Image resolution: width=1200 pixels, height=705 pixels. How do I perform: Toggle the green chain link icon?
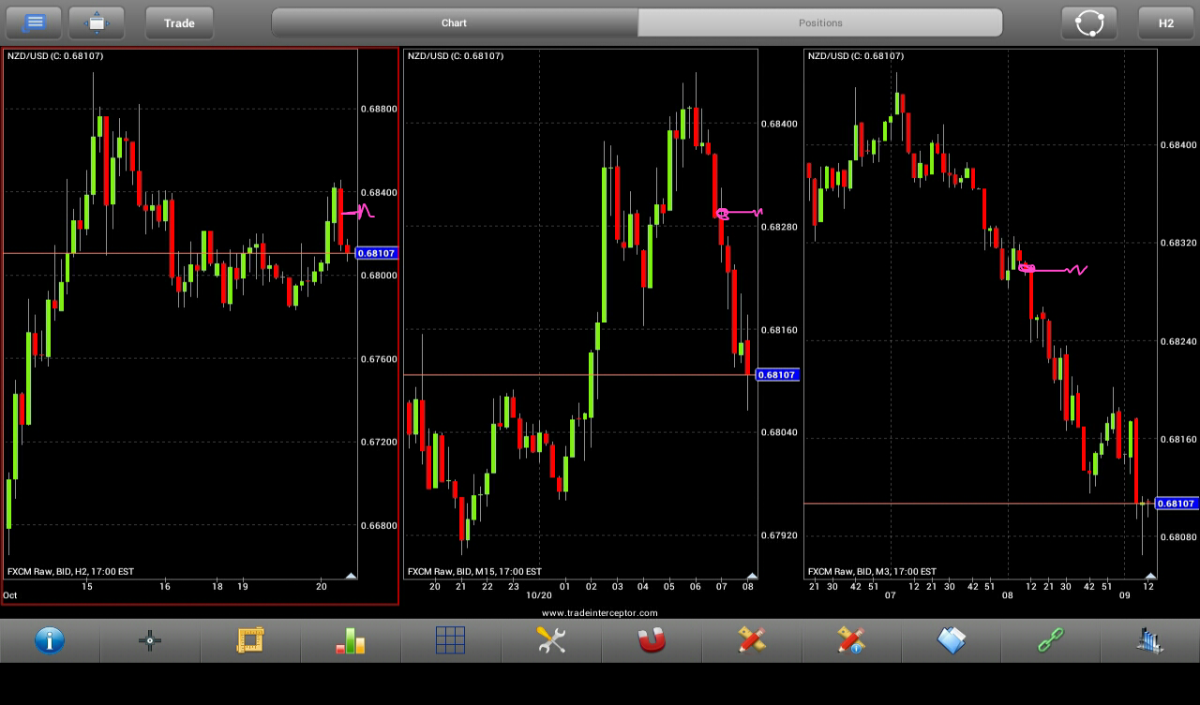click(1051, 640)
